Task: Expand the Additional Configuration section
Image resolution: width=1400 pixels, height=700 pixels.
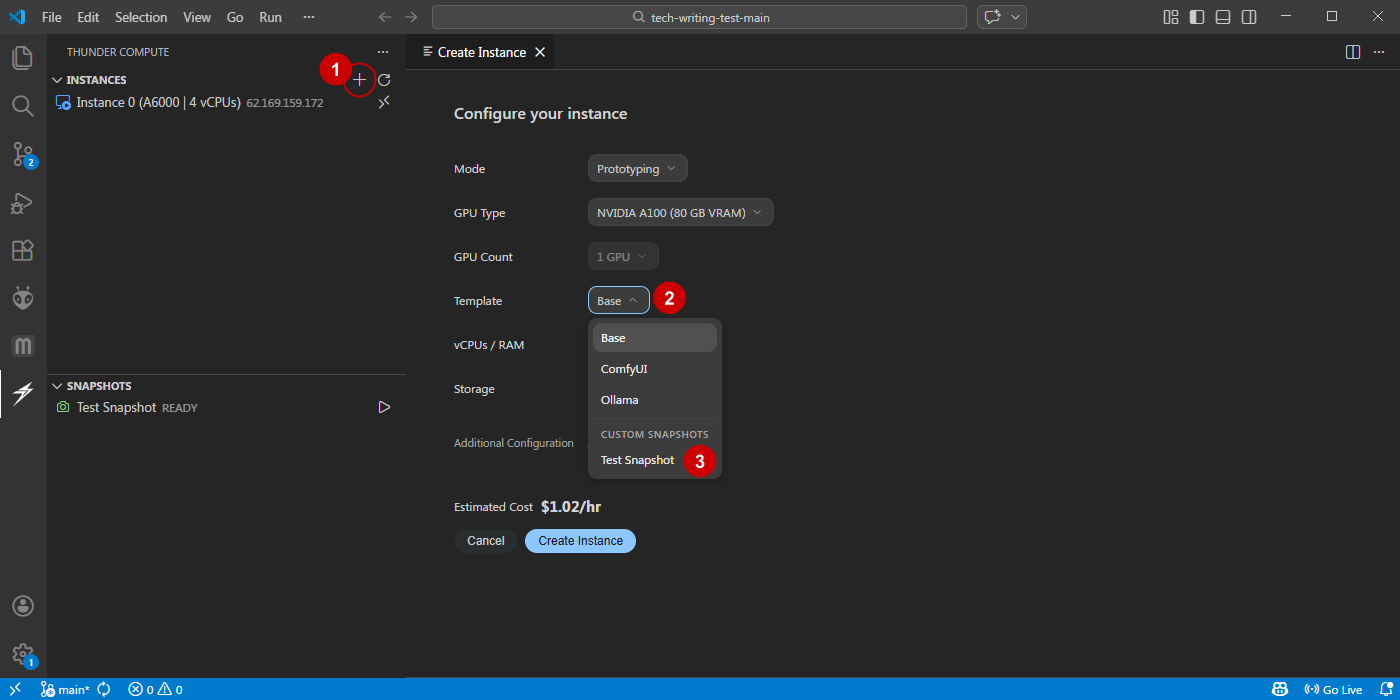Action: tap(514, 443)
